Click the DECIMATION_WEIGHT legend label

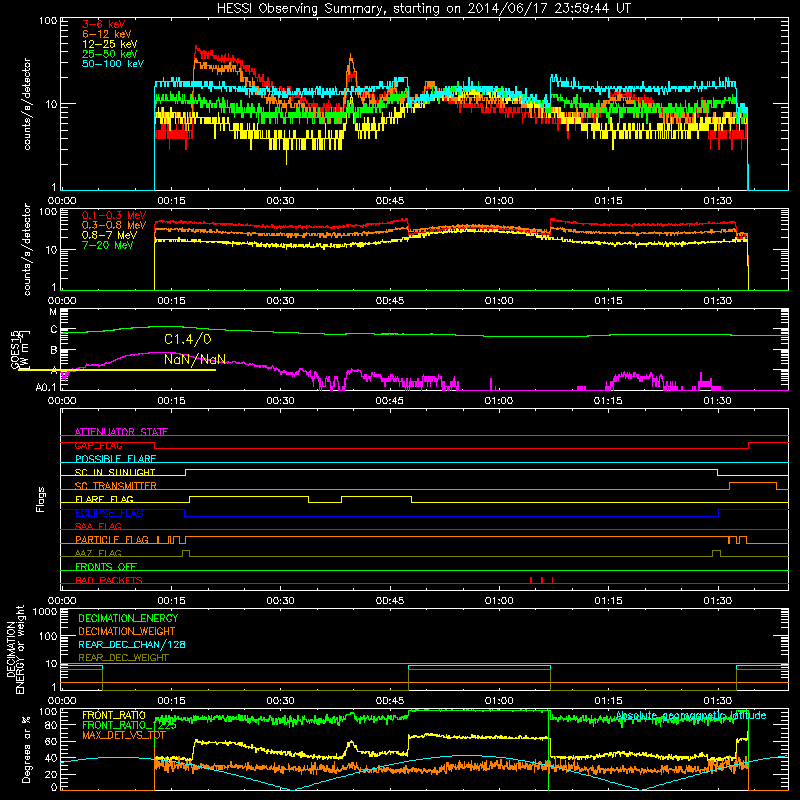[127, 631]
